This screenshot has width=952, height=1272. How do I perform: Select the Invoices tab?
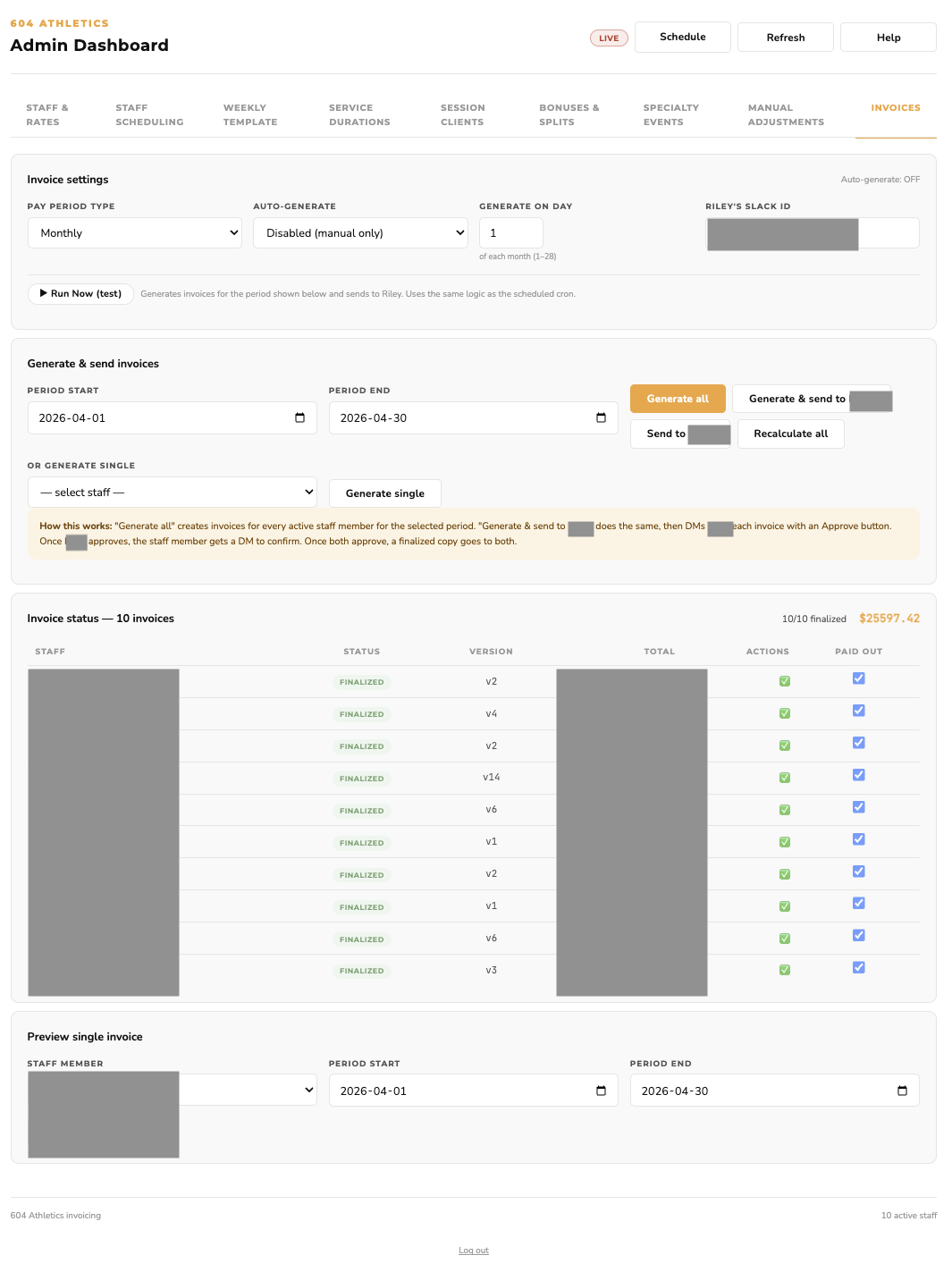click(x=896, y=107)
